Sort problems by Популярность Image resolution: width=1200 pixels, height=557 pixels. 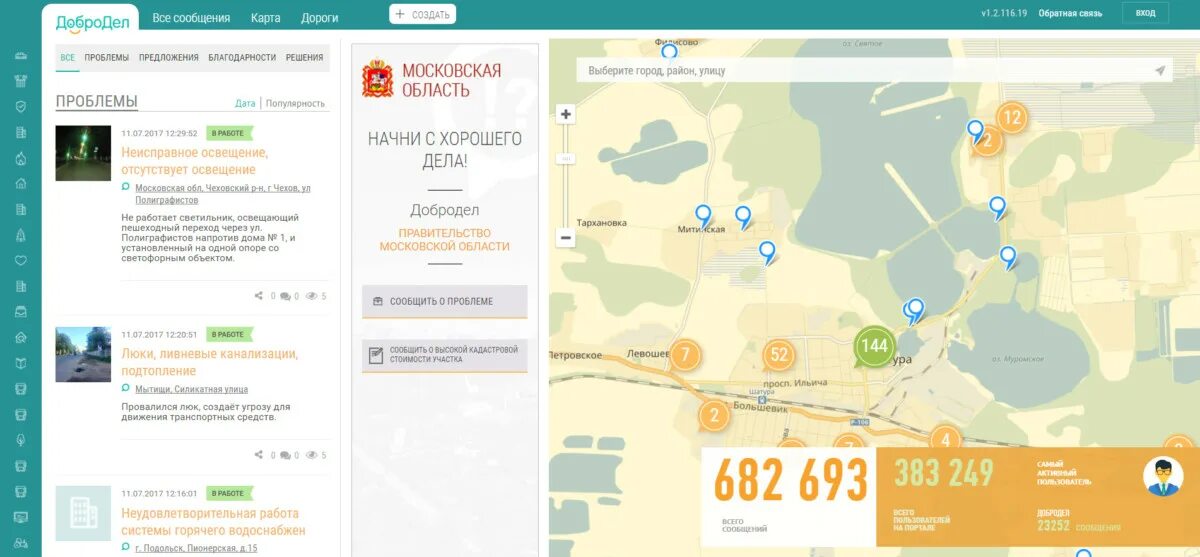pyautogui.click(x=295, y=103)
